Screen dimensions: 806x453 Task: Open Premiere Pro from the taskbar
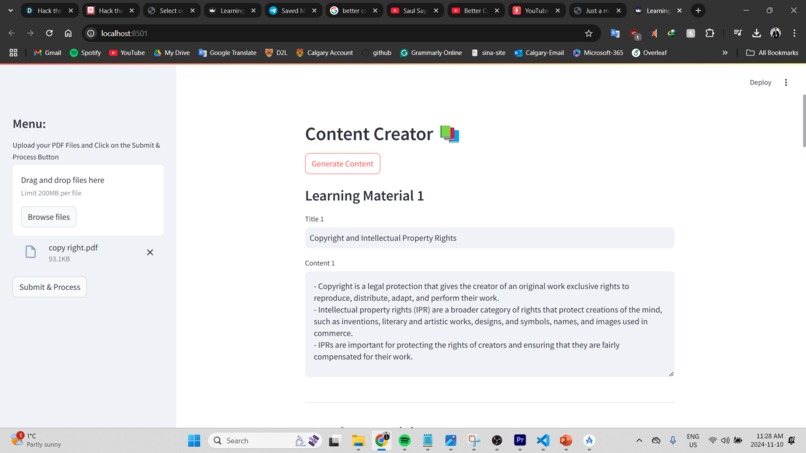click(520, 440)
